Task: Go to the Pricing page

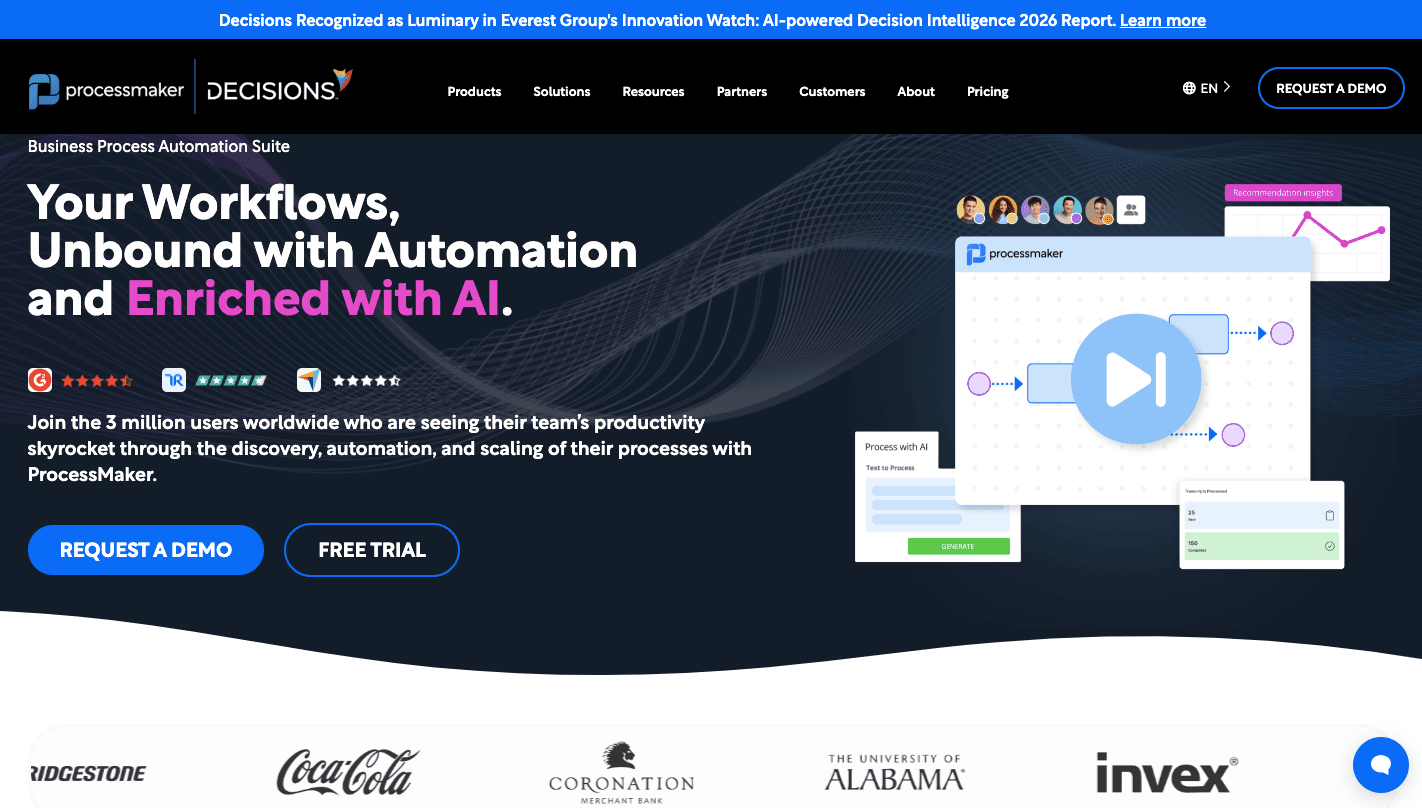Action: (987, 91)
